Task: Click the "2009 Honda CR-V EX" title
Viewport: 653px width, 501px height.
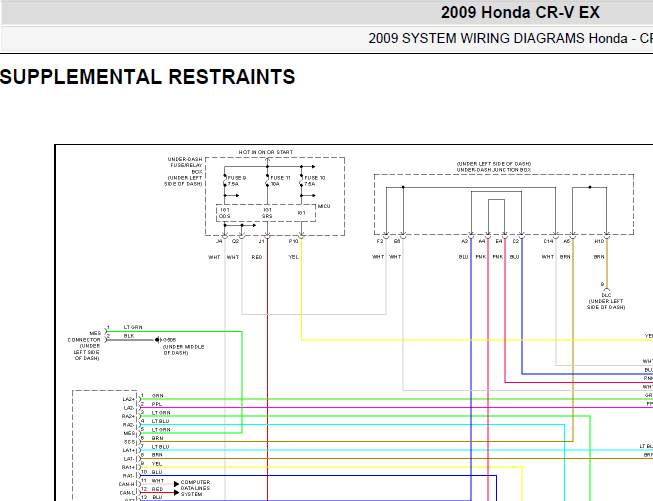Action: tap(520, 12)
